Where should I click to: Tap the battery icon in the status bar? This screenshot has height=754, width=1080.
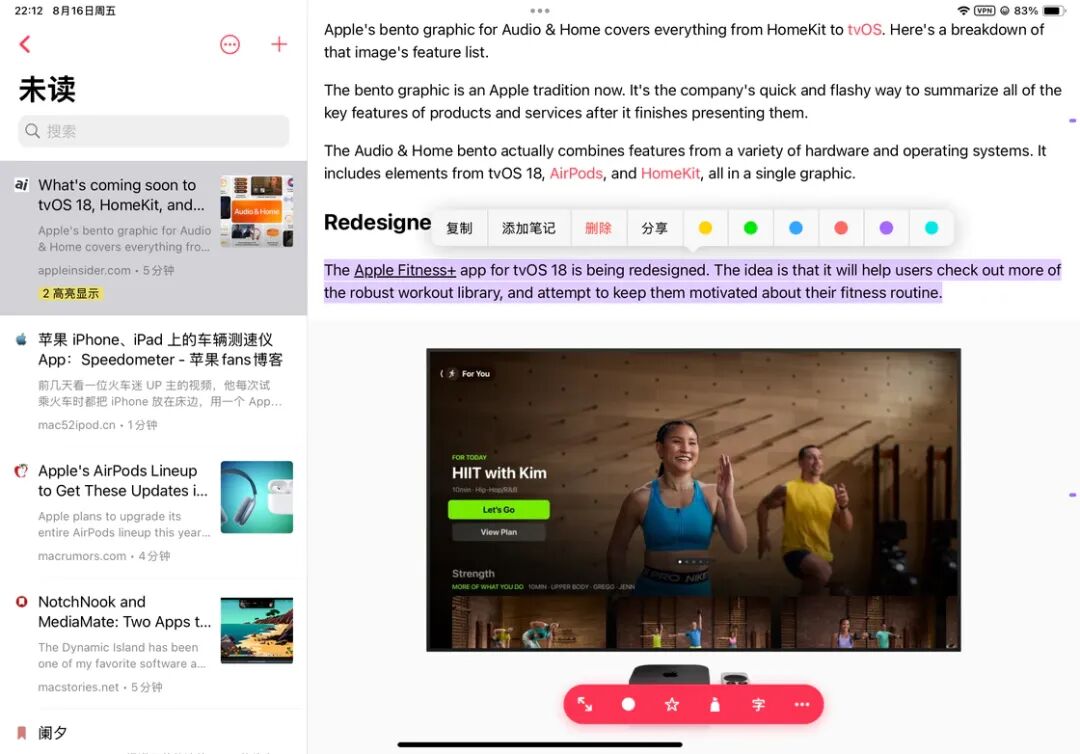(1054, 10)
